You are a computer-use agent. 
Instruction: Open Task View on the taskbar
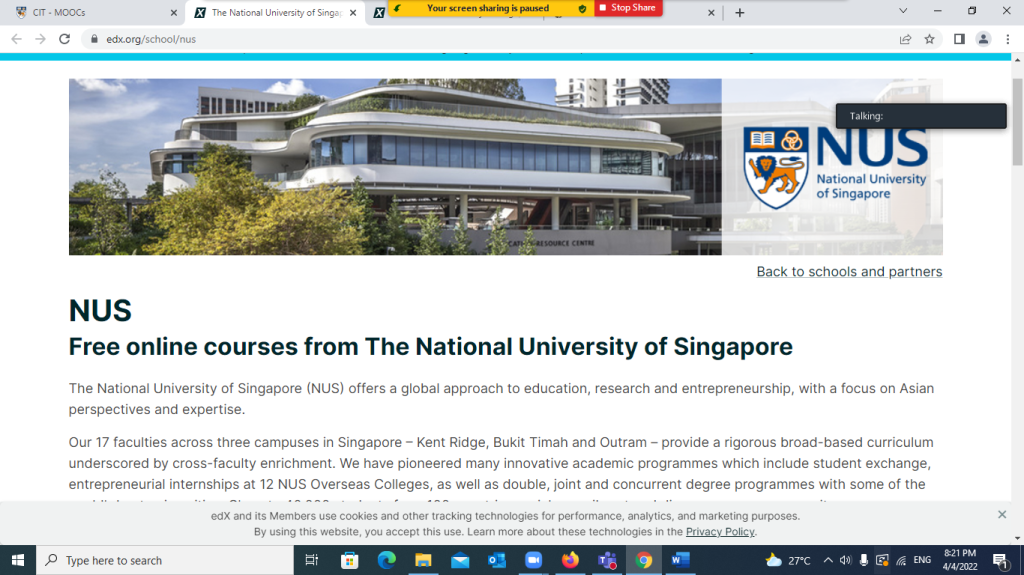312,560
